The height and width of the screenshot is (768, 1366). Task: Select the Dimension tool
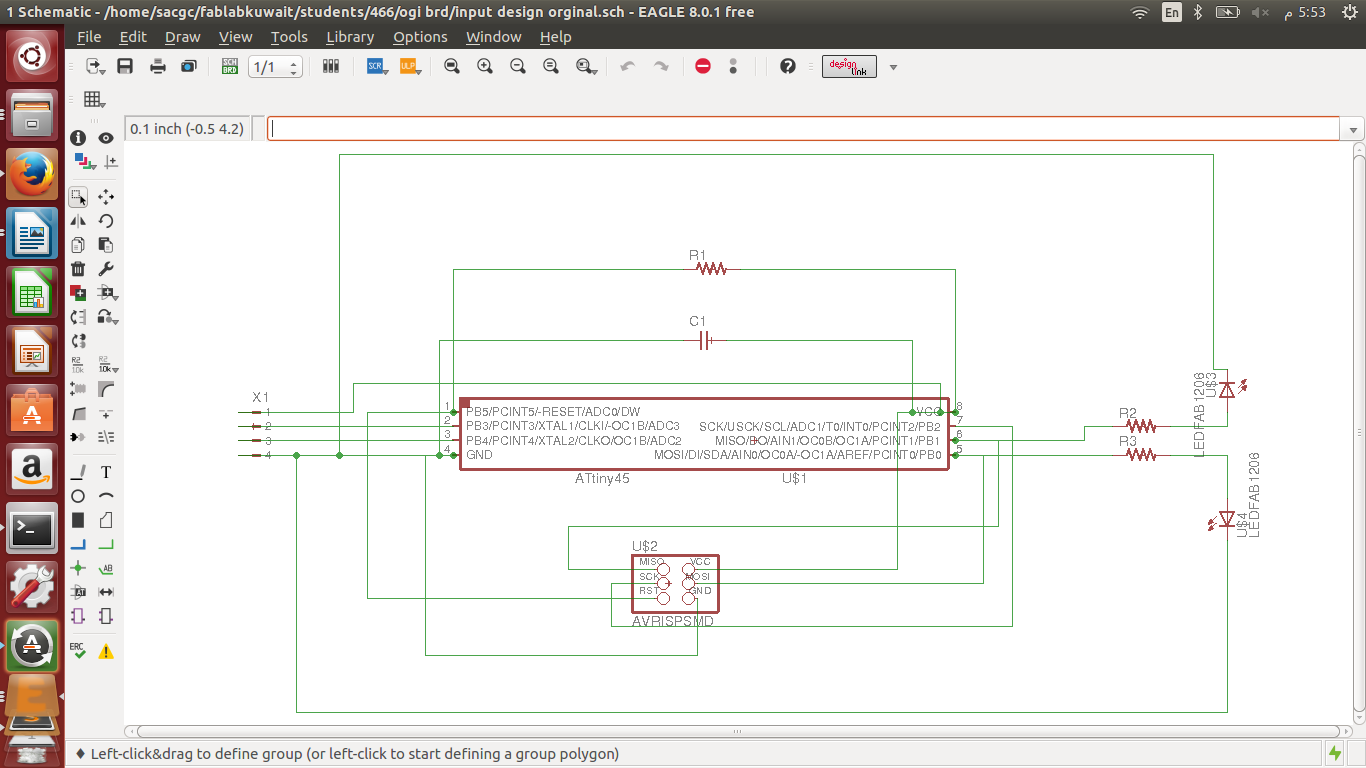[106, 592]
